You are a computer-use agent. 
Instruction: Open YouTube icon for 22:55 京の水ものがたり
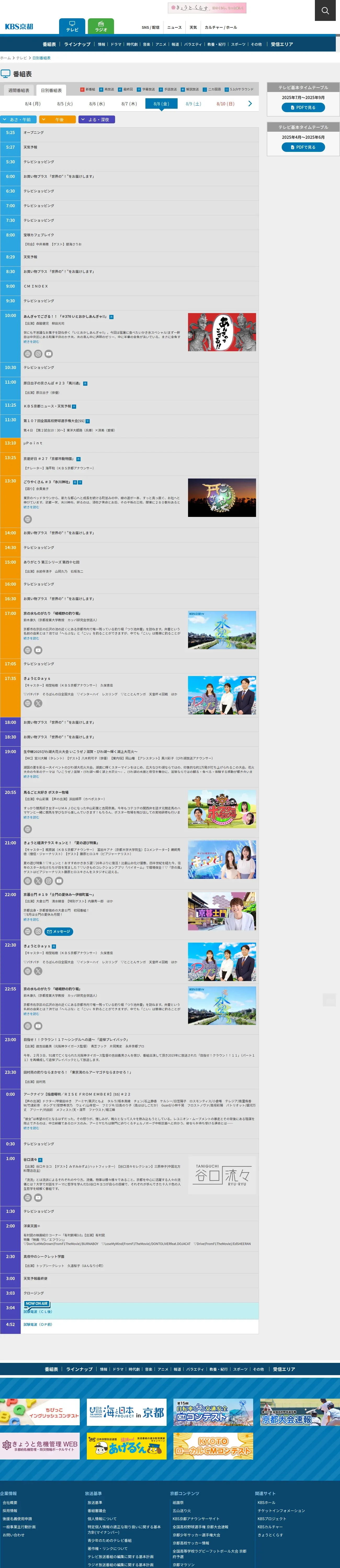tap(38, 1026)
